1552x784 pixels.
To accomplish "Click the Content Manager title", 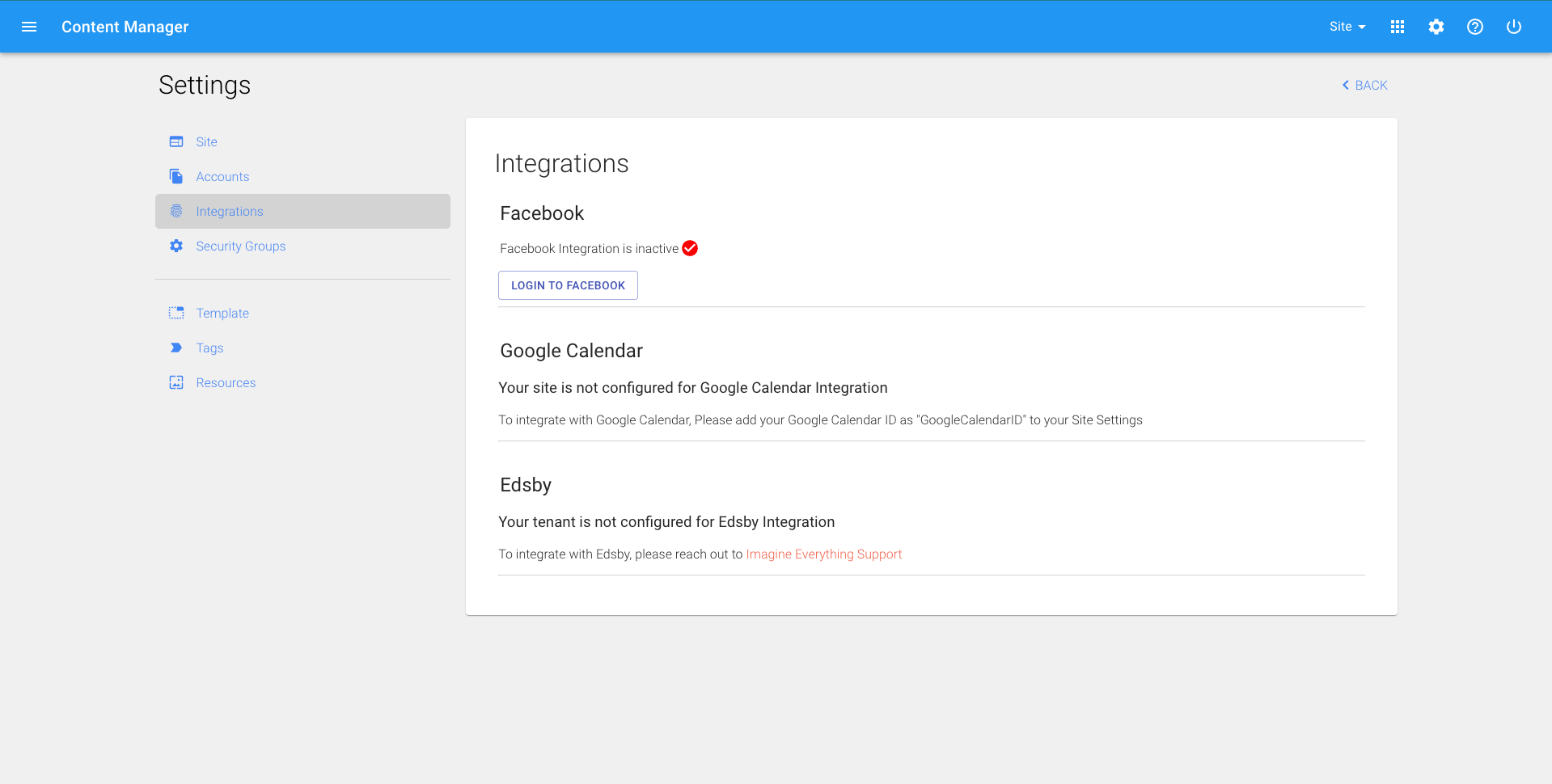I will tap(125, 27).
